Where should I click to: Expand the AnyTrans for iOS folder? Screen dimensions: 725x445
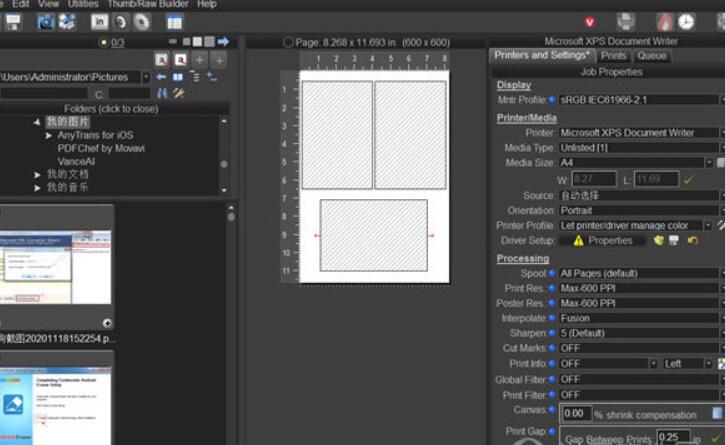(x=49, y=136)
